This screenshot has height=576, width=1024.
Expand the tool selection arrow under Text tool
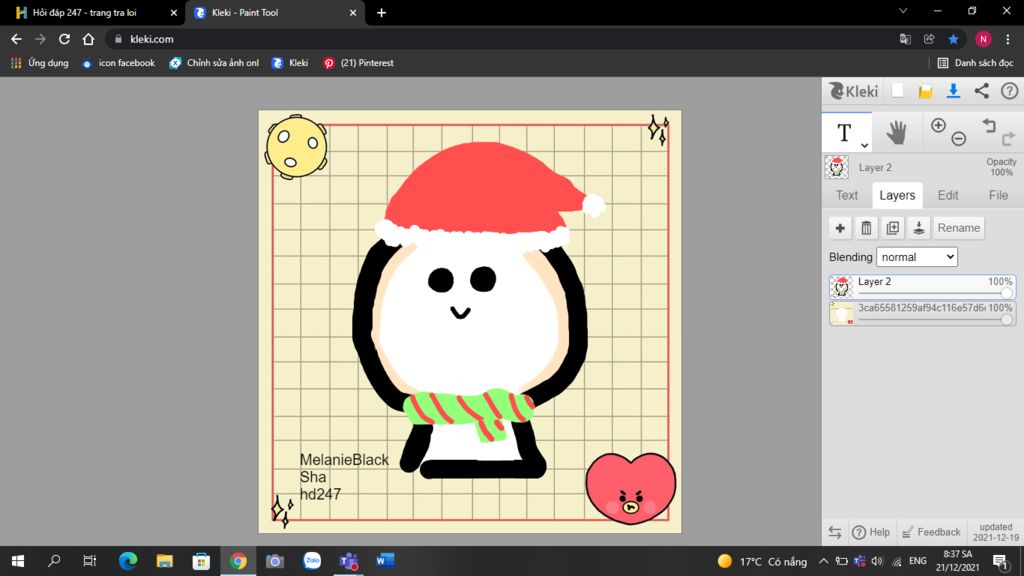click(x=865, y=146)
